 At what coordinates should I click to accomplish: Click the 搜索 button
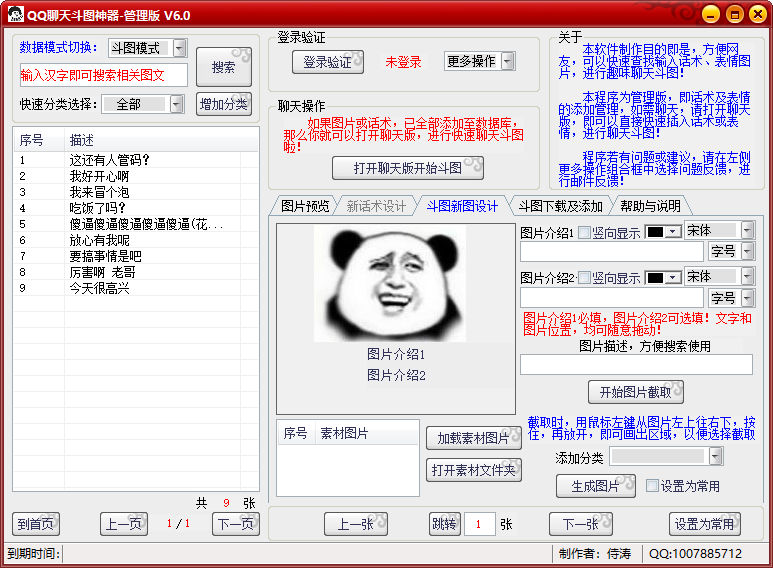click(x=224, y=67)
